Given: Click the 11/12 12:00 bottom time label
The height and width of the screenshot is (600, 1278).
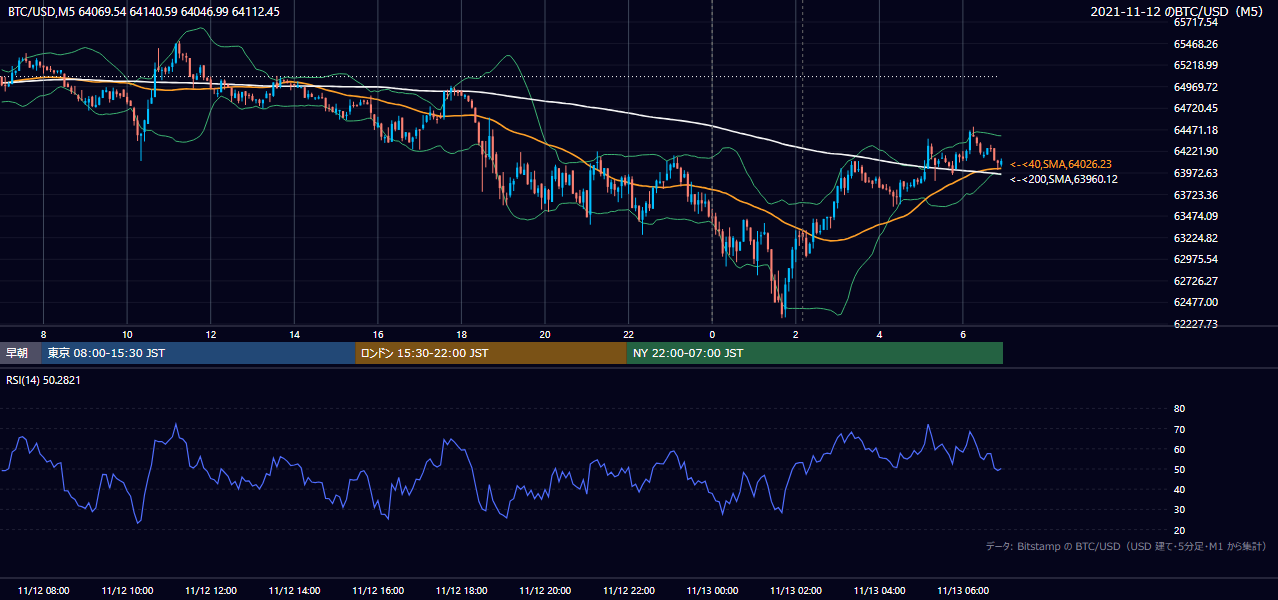Looking at the screenshot, I should pyautogui.click(x=210, y=590).
